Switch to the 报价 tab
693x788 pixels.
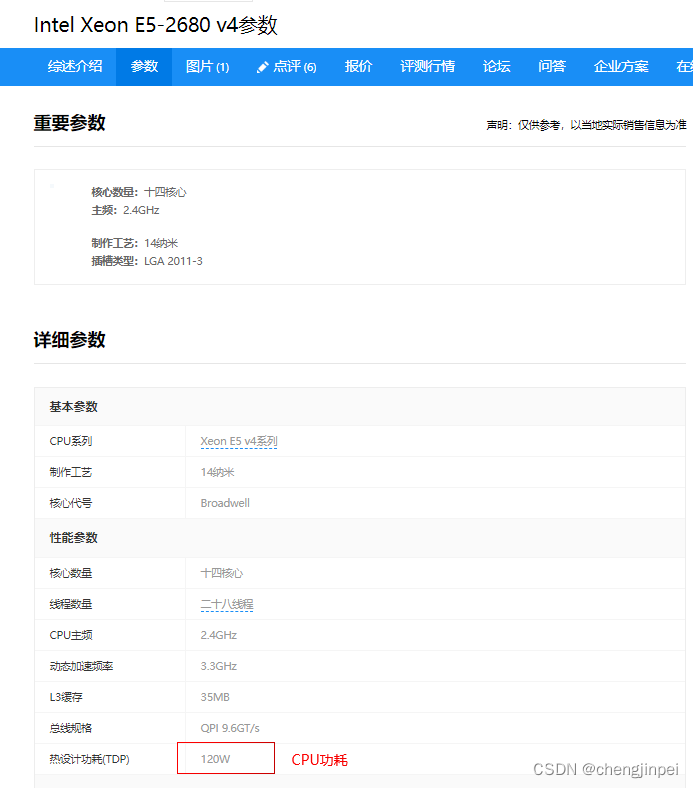(x=358, y=66)
